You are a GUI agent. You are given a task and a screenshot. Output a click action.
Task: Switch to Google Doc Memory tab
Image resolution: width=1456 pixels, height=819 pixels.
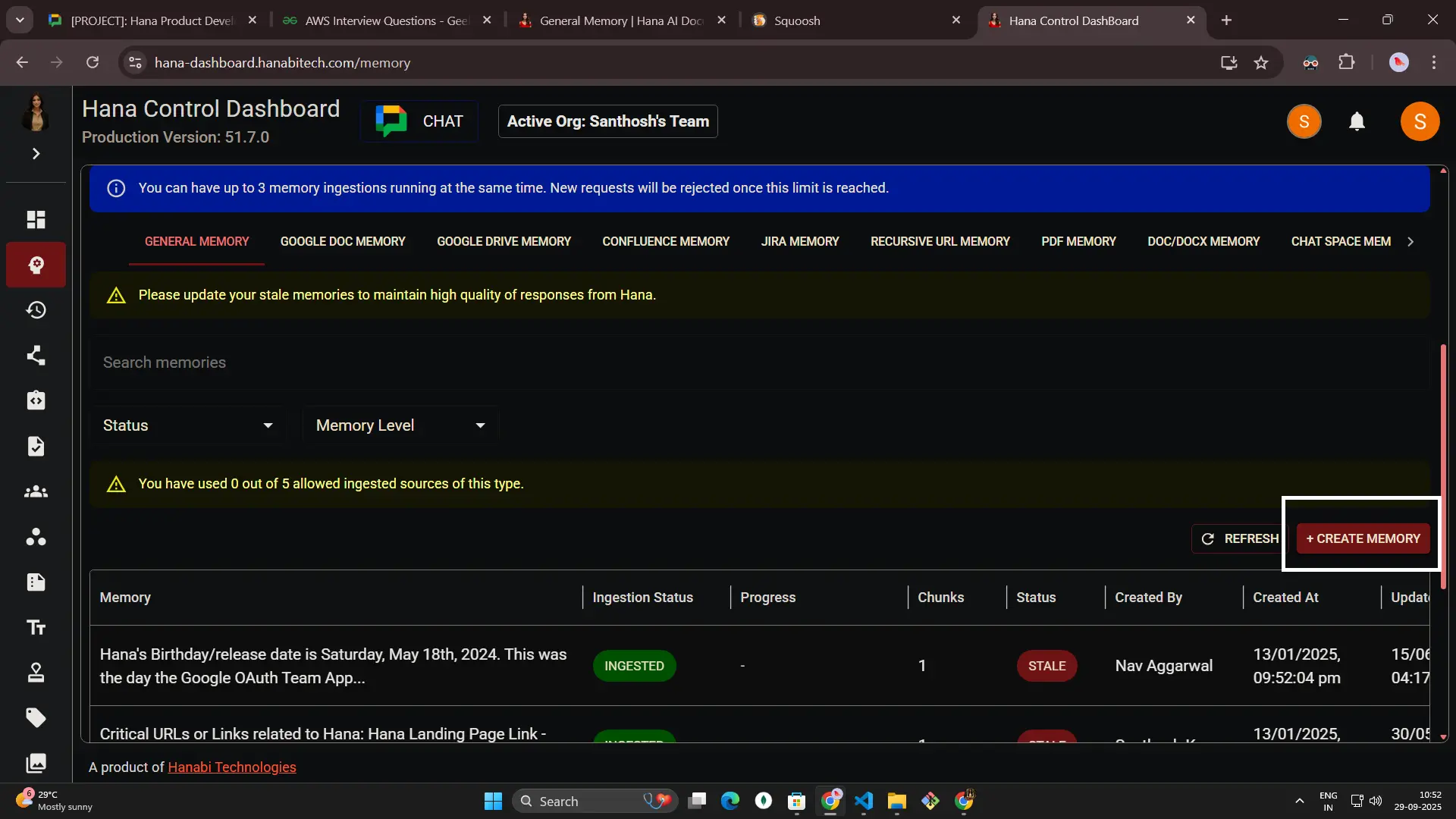343,241
